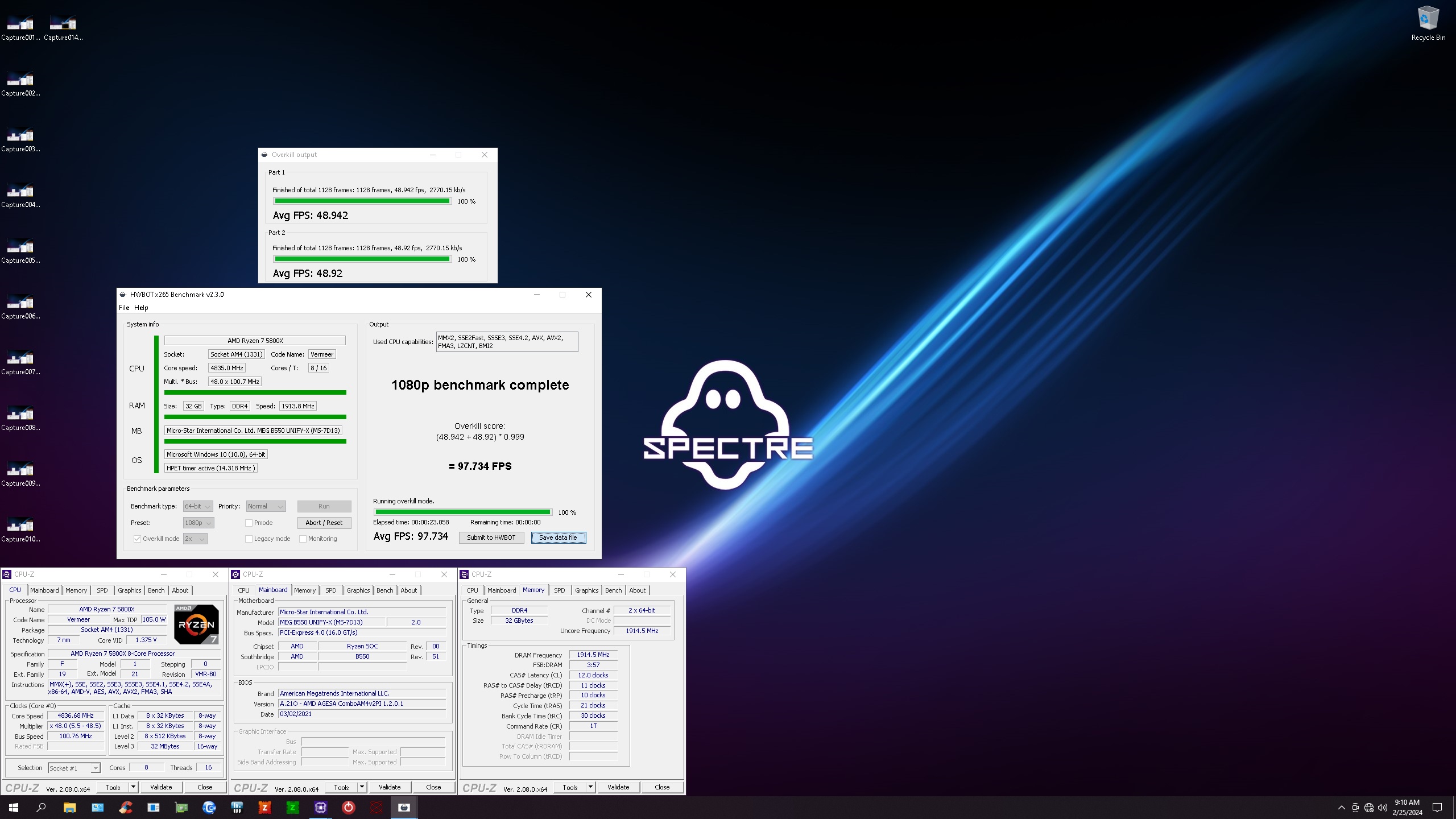
Task: Select the Capture008 desktop icon
Action: (20, 417)
